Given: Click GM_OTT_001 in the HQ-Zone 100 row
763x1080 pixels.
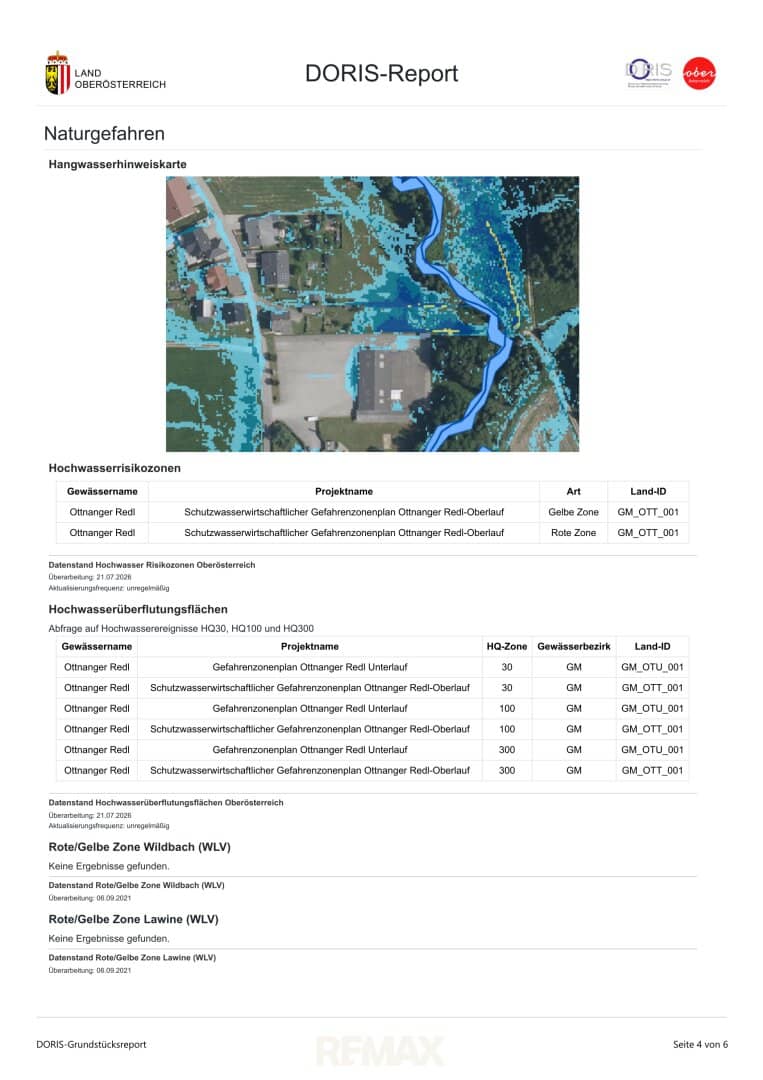Looking at the screenshot, I should point(652,729).
